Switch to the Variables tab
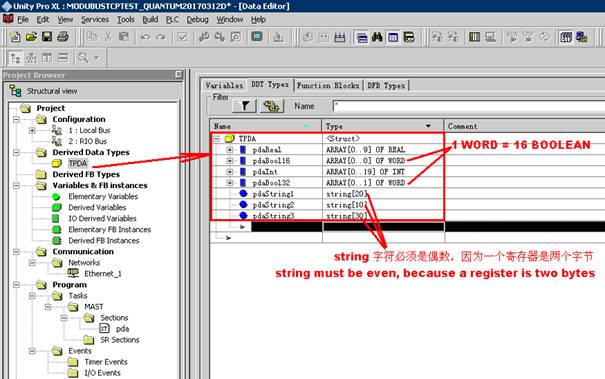 [x=224, y=85]
